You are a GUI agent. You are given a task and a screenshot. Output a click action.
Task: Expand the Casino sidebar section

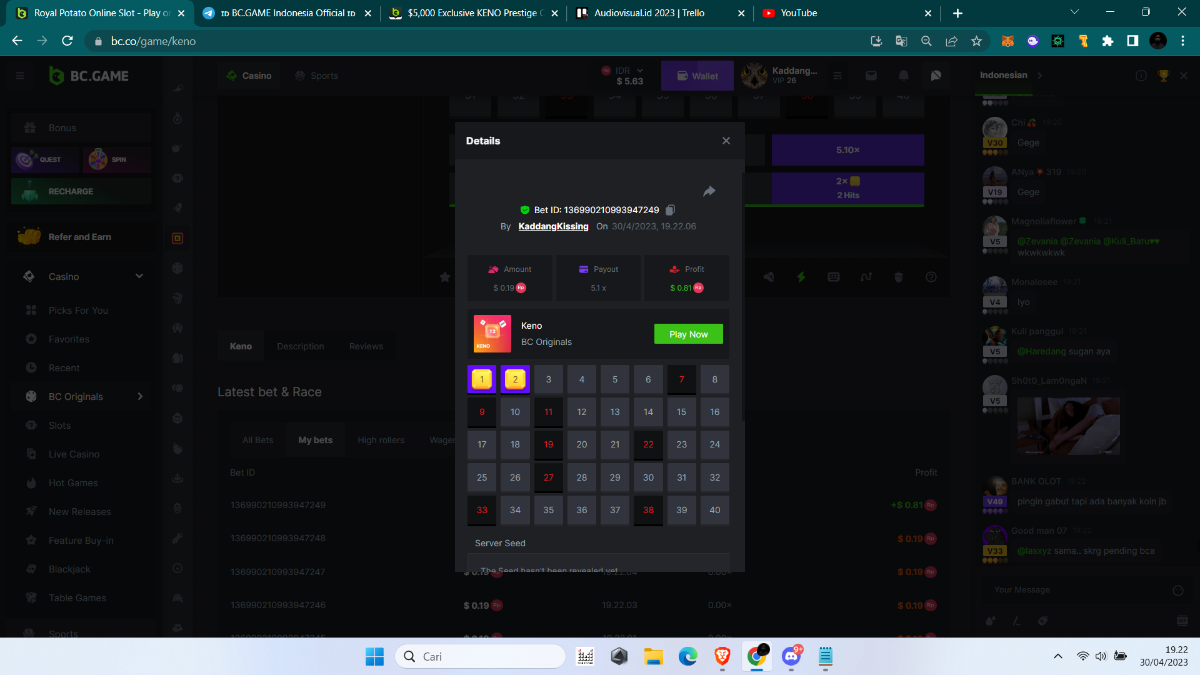(x=139, y=276)
